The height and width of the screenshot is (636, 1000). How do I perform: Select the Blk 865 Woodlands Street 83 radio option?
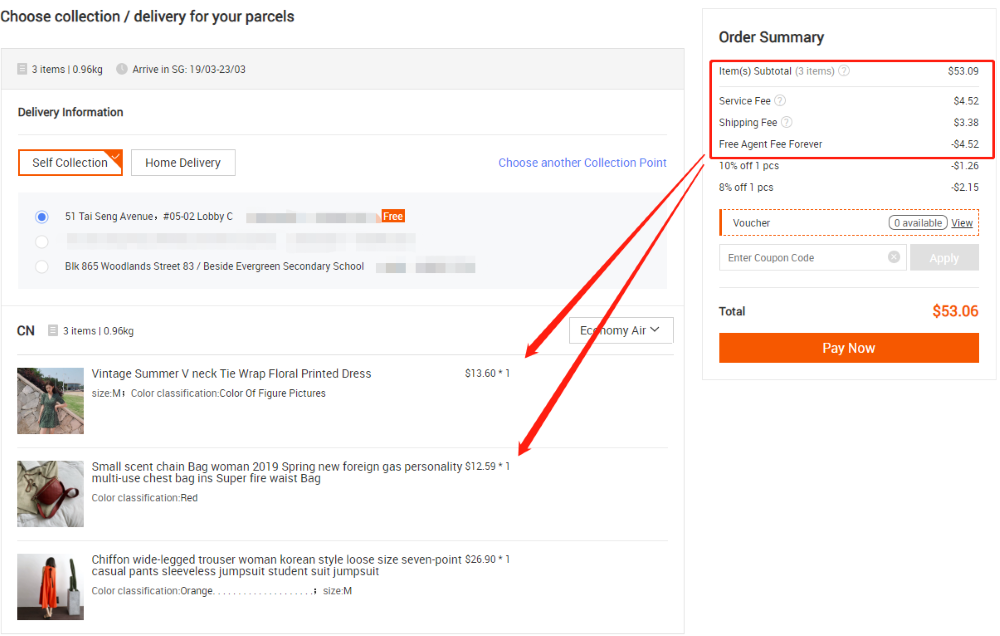coord(42,267)
